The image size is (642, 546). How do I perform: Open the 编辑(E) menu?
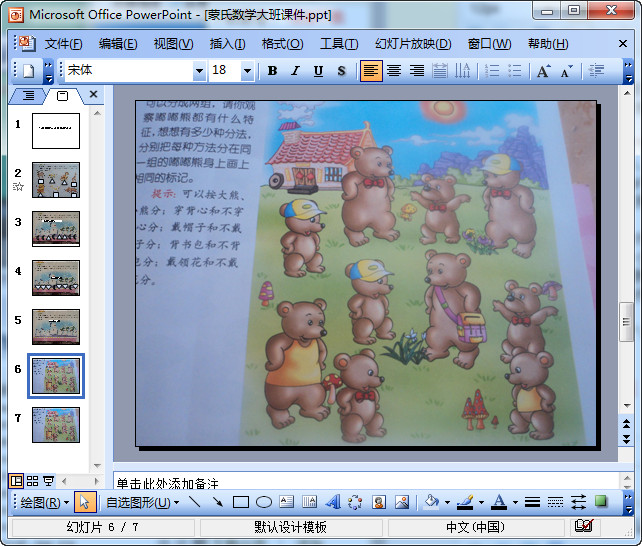pos(118,44)
